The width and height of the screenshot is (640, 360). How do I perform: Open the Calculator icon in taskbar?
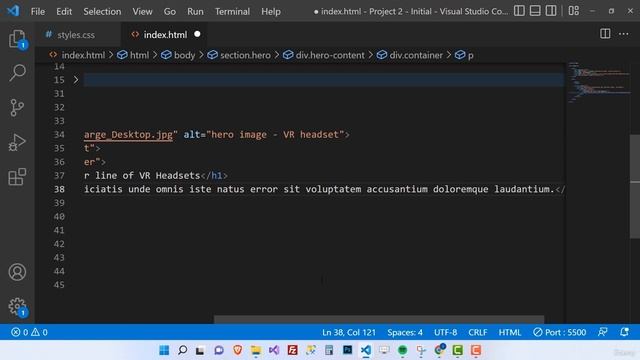[329, 350]
